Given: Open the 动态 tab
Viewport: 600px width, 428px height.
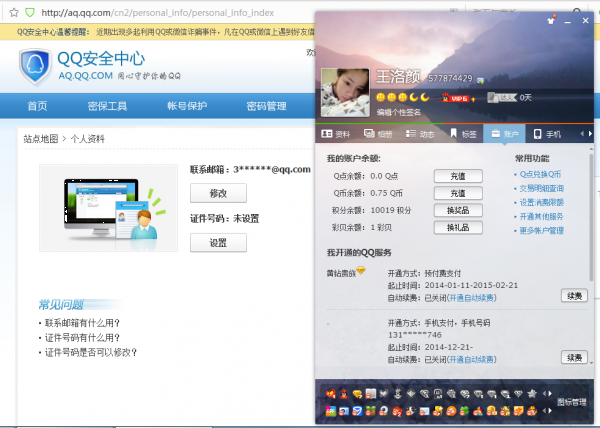Looking at the screenshot, I should (x=420, y=134).
